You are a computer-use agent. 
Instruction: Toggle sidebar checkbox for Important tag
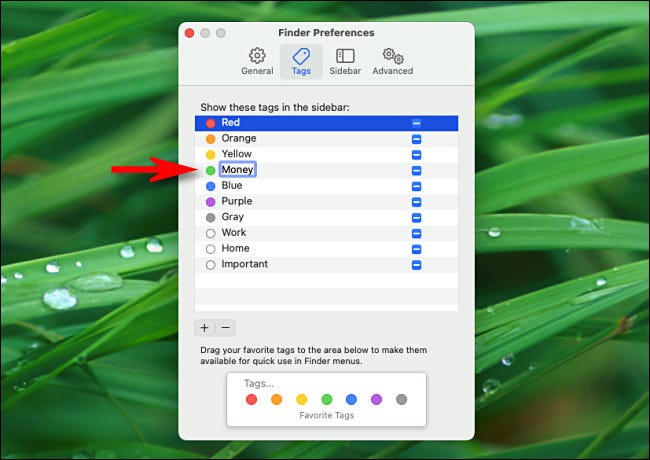tap(416, 265)
